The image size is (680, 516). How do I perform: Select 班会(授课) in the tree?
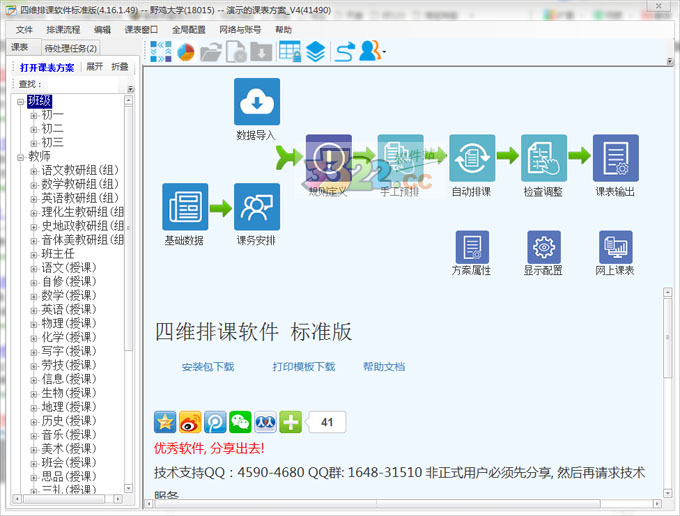coord(69,463)
